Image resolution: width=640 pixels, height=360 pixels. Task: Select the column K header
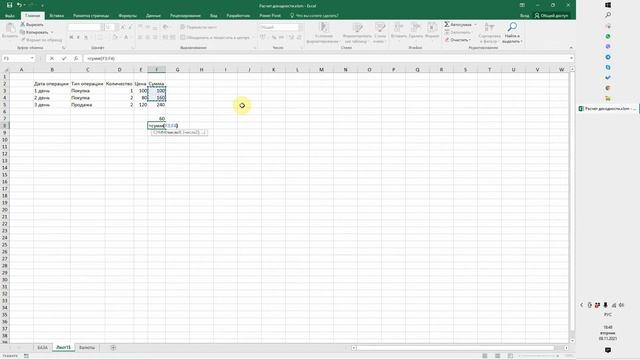point(273,70)
